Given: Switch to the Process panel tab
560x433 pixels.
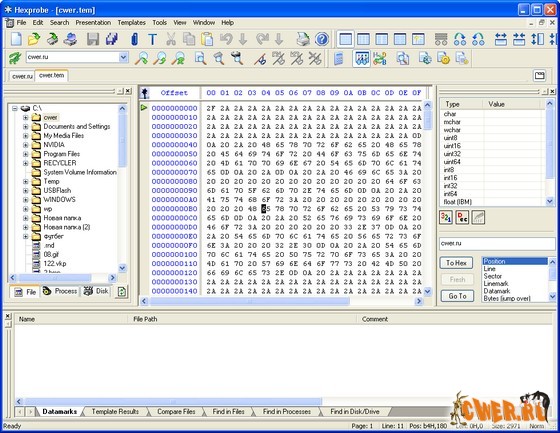Looking at the screenshot, I should 61,291.
